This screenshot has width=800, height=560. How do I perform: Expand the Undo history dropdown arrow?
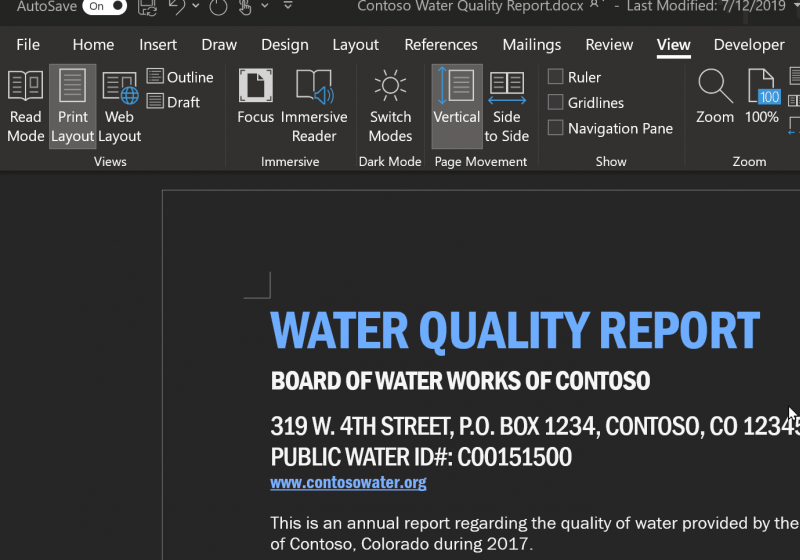click(x=195, y=6)
